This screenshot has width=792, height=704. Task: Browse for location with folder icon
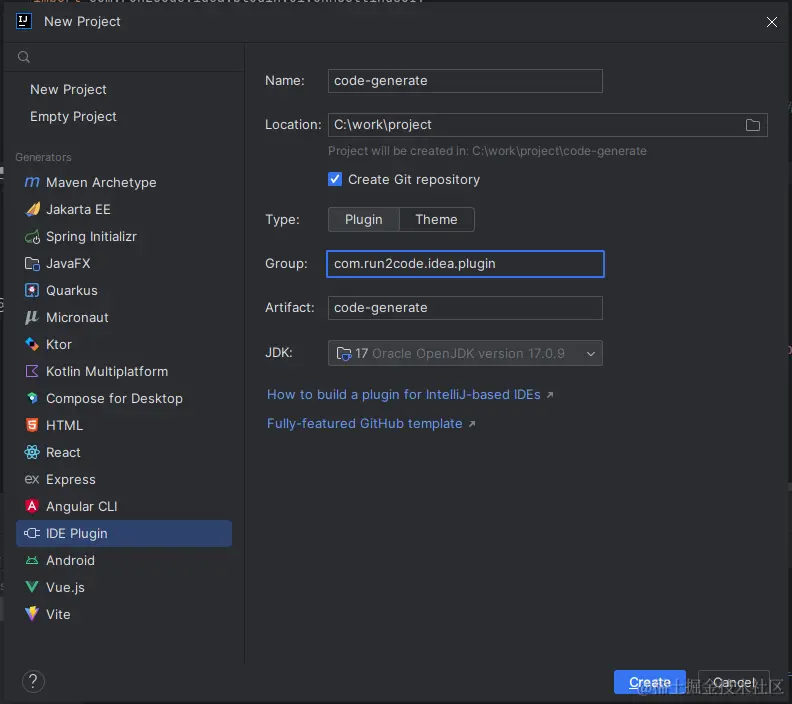click(x=753, y=125)
